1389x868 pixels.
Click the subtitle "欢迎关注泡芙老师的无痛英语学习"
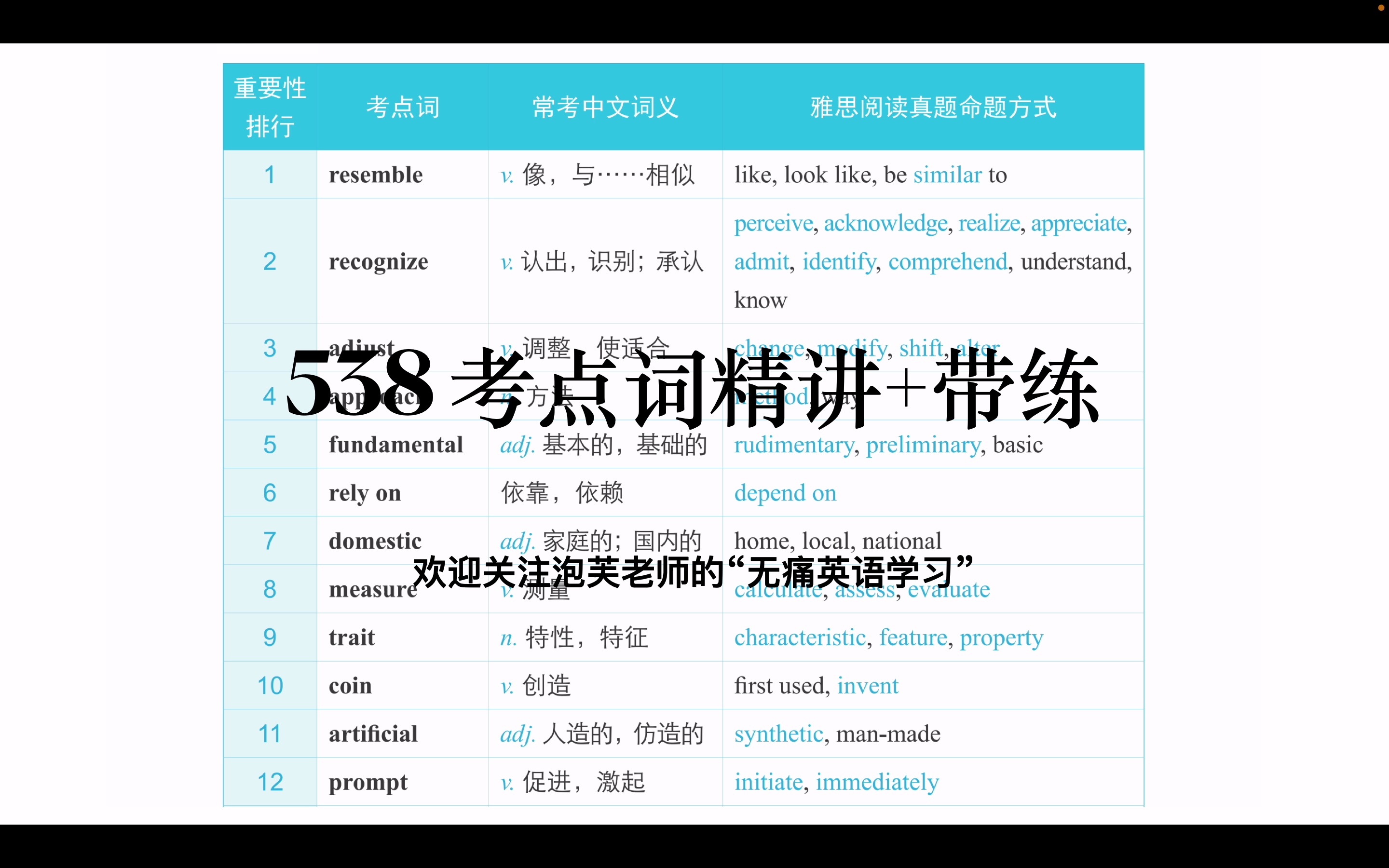[x=694, y=572]
